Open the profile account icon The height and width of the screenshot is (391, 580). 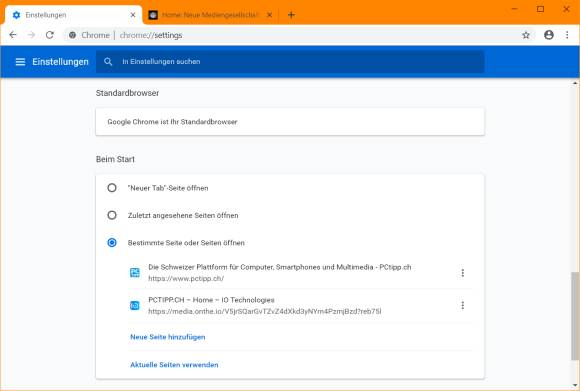(549, 35)
